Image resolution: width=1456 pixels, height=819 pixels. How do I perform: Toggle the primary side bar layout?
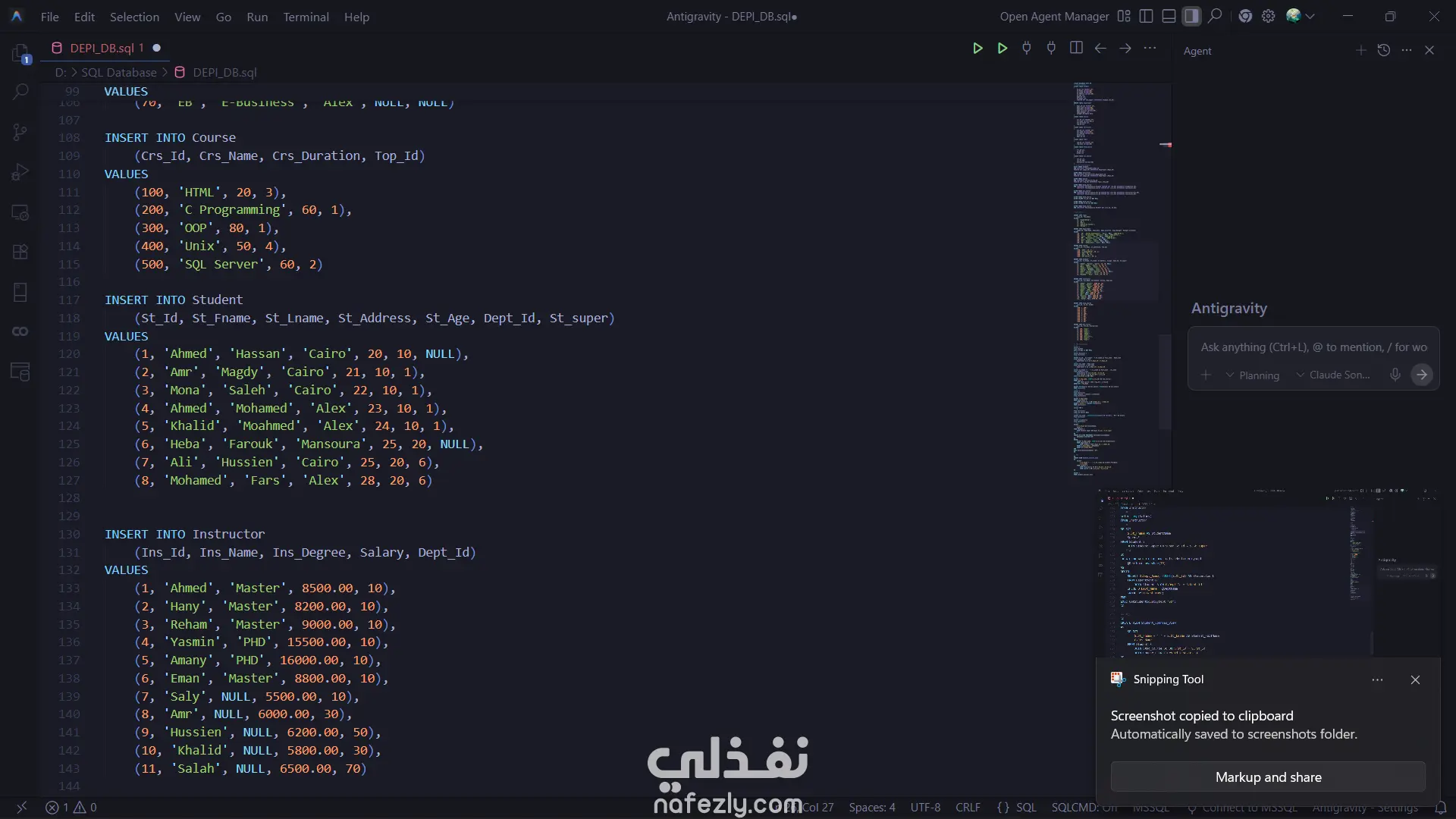coord(1147,16)
